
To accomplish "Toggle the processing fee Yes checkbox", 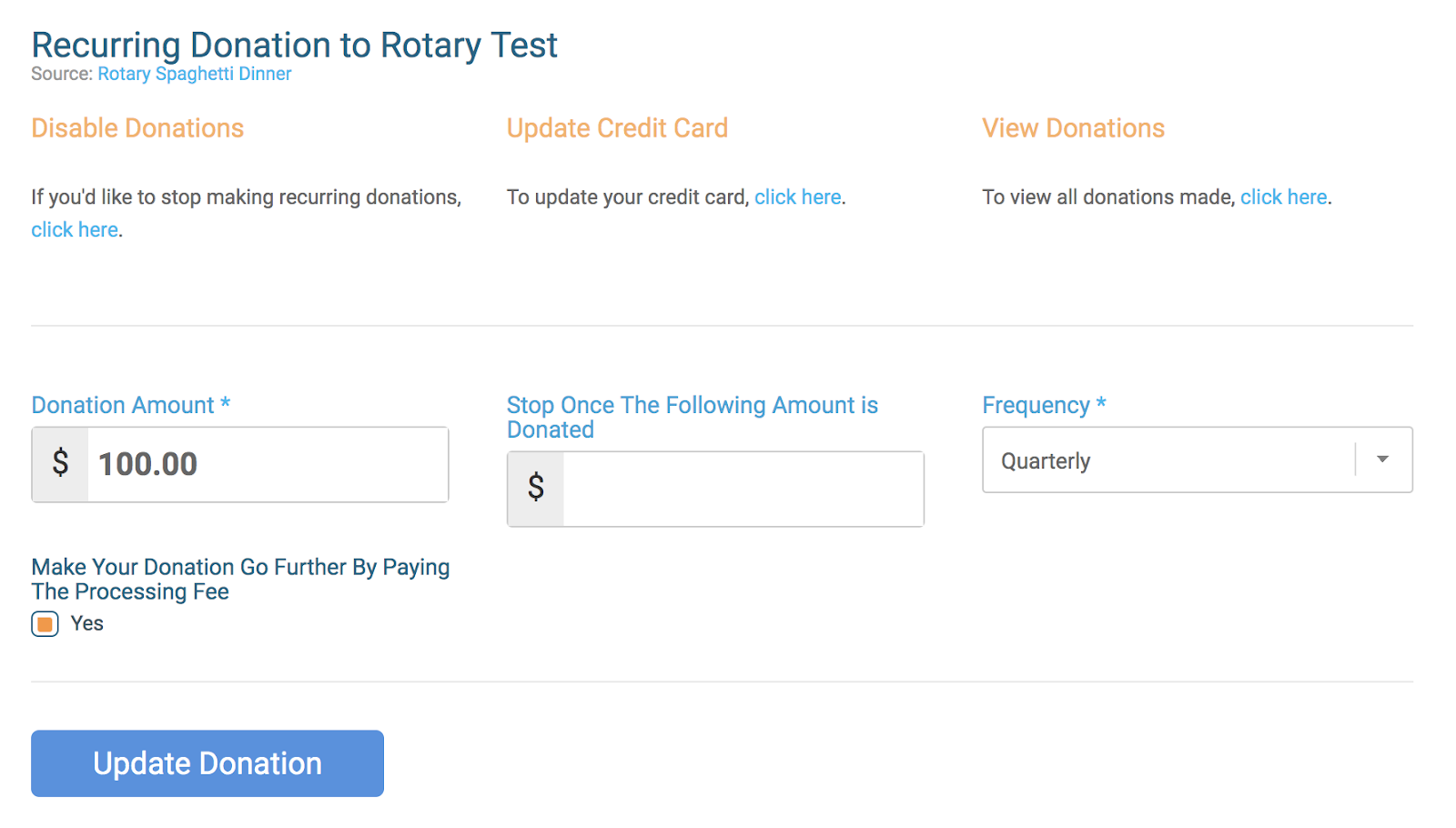I will click(45, 624).
